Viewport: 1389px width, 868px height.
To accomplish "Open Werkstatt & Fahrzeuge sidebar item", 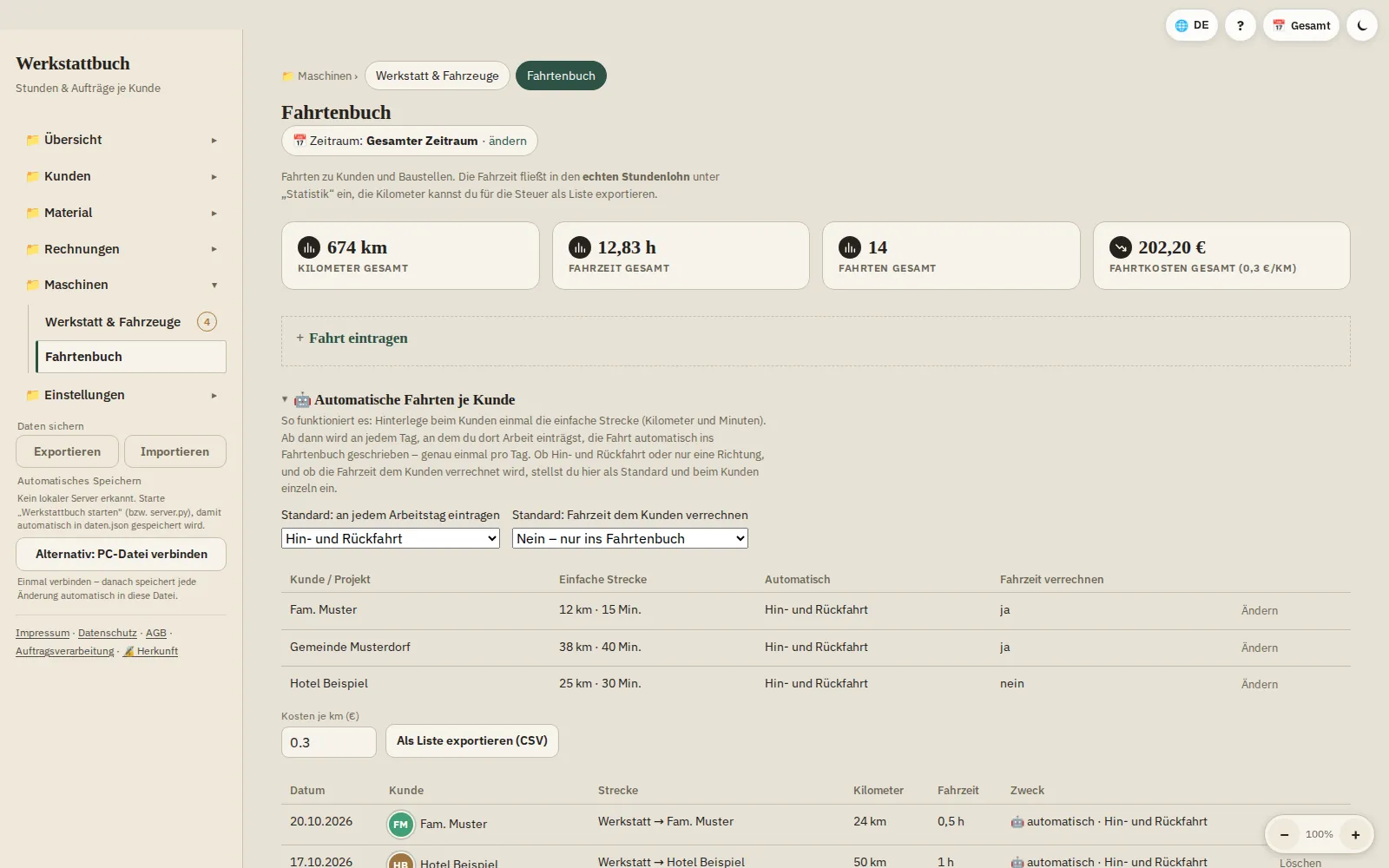I will 130,322.
